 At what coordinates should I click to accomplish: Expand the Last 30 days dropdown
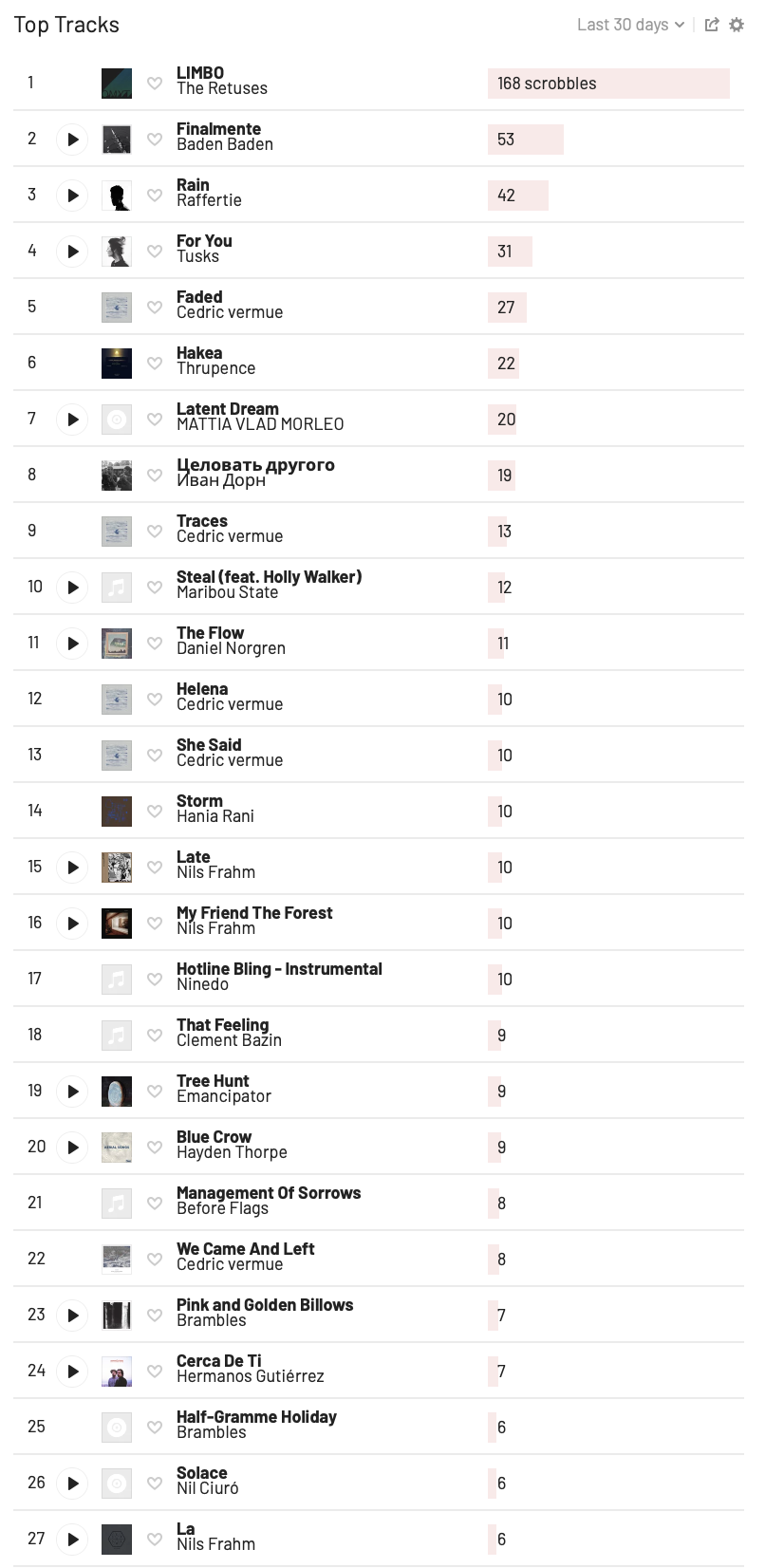(x=630, y=25)
